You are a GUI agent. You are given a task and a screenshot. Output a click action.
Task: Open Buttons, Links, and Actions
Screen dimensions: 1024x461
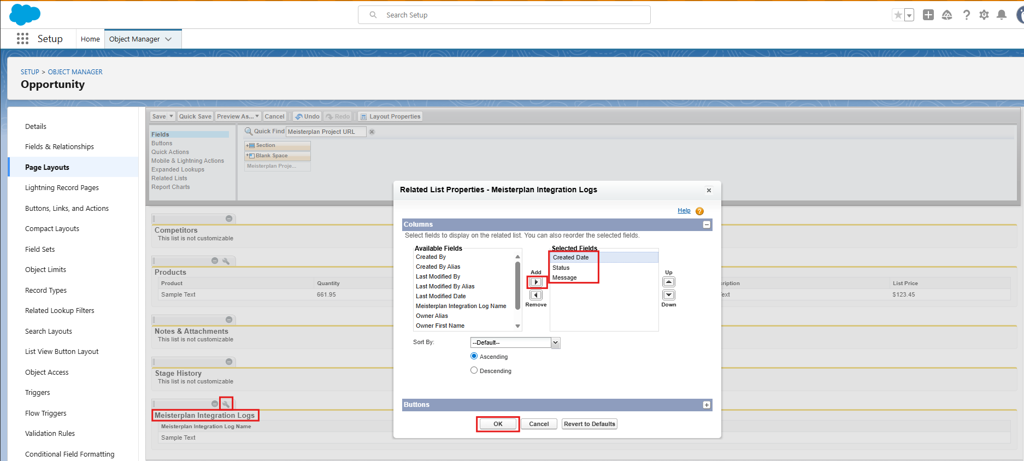click(67, 208)
